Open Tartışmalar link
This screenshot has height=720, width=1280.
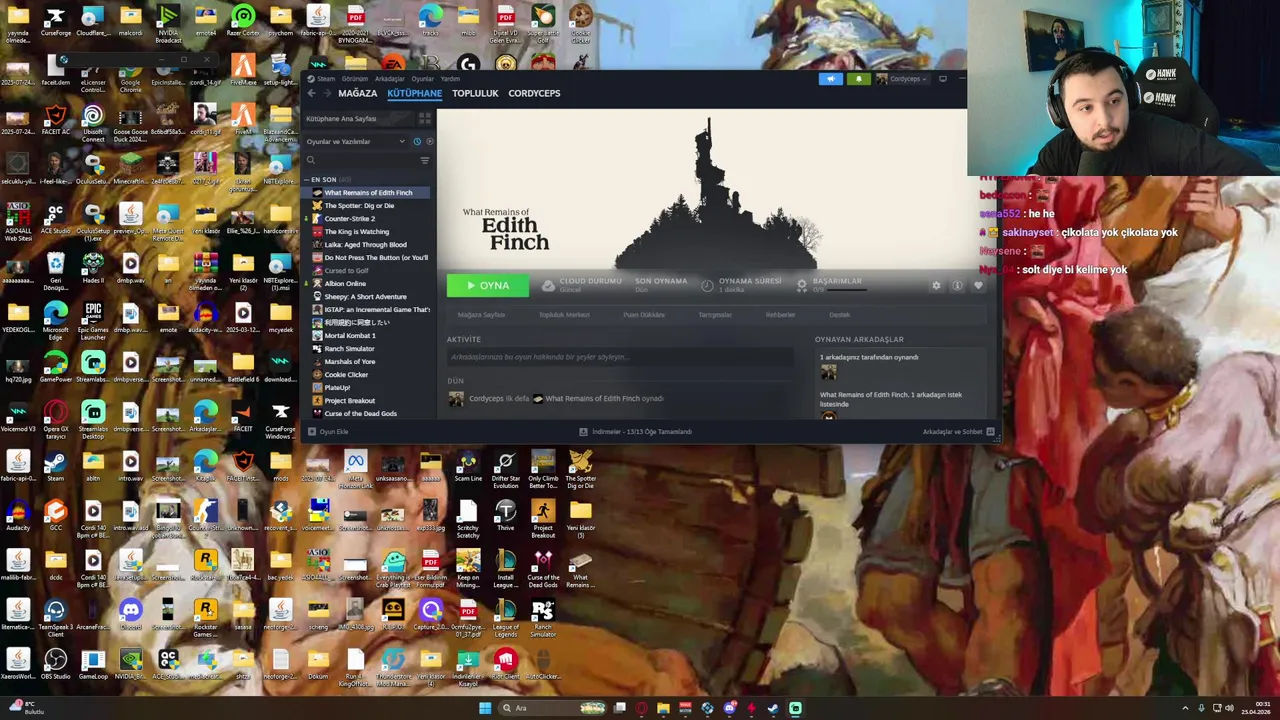[x=715, y=315]
